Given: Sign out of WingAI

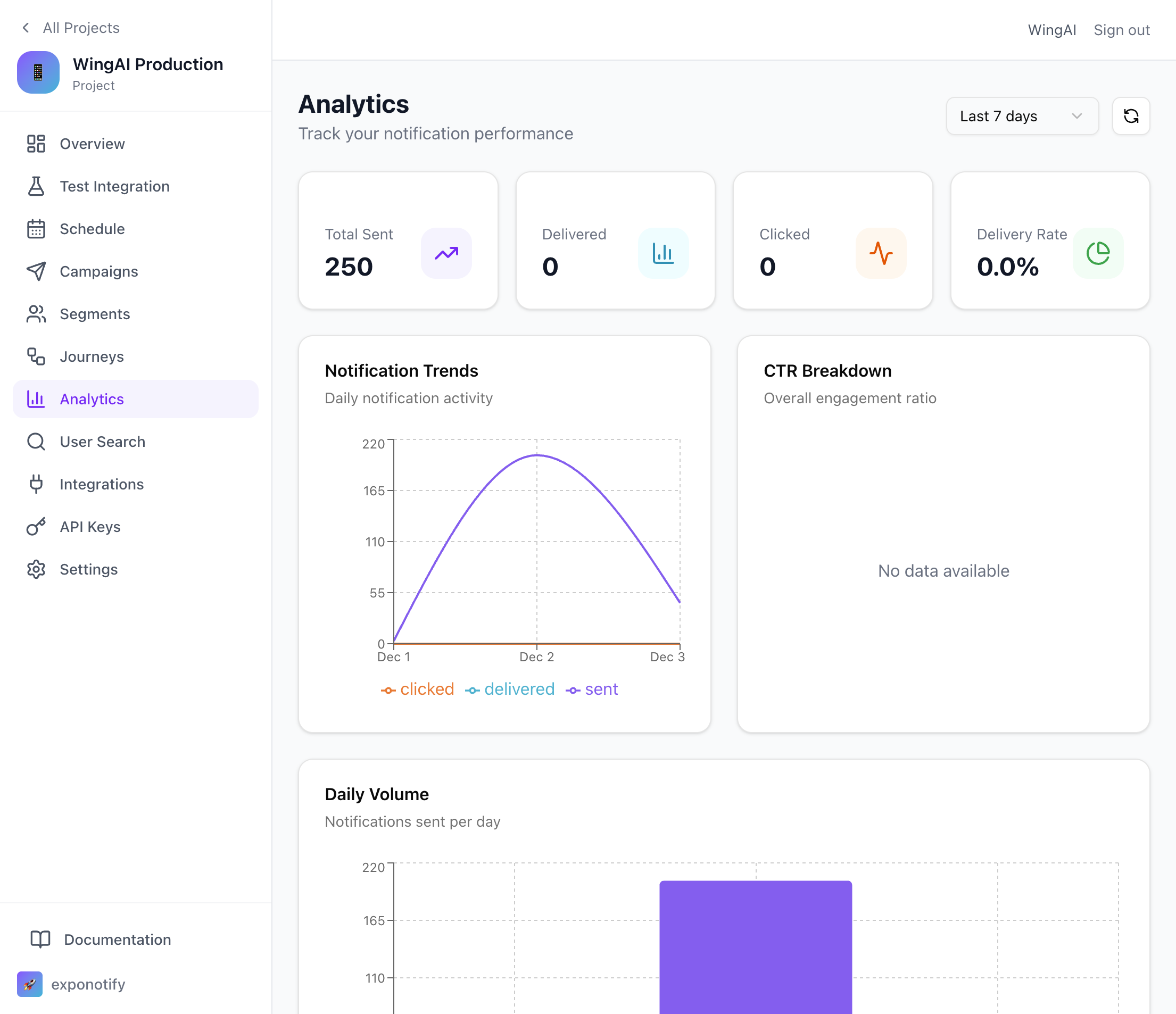Looking at the screenshot, I should coord(1121,29).
